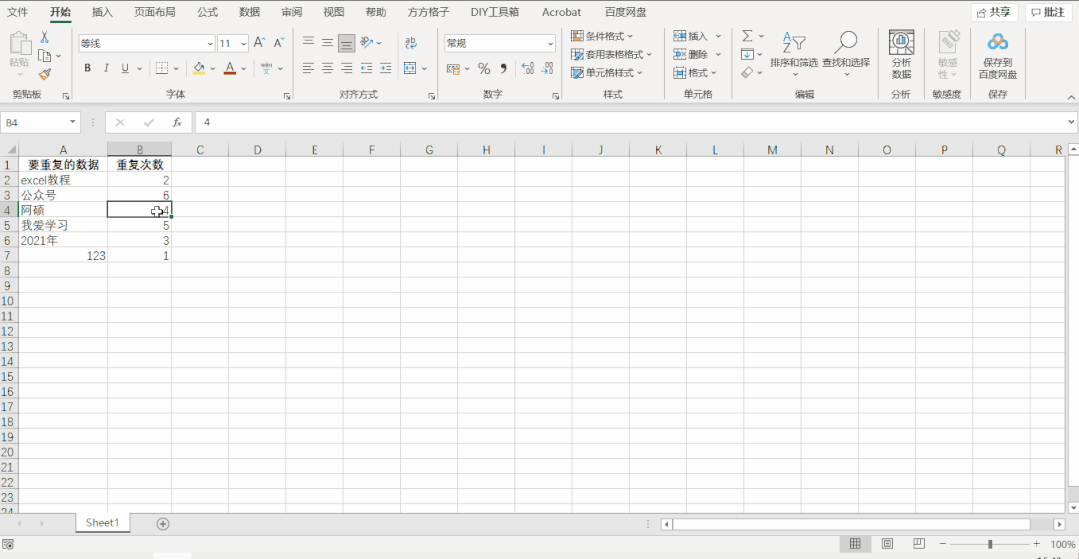The image size is (1079, 559).
Task: Click the accounting currency format icon
Action: [453, 69]
